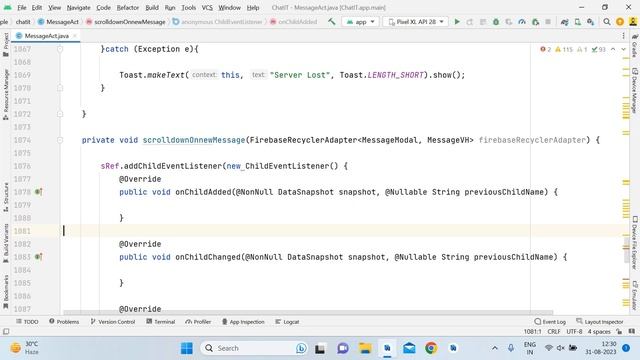640x360 pixels.
Task: Change line separator CRLF in status bar
Action: point(553,331)
